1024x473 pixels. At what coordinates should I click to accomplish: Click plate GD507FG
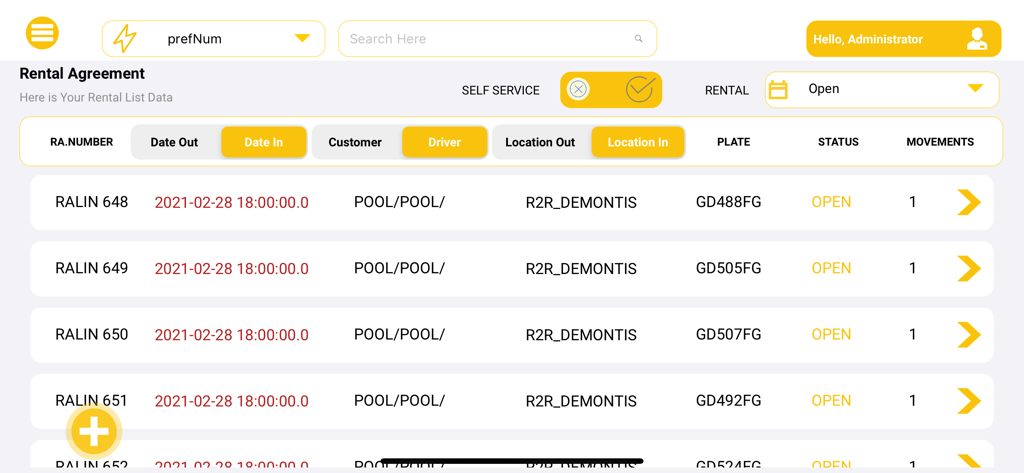coord(729,334)
